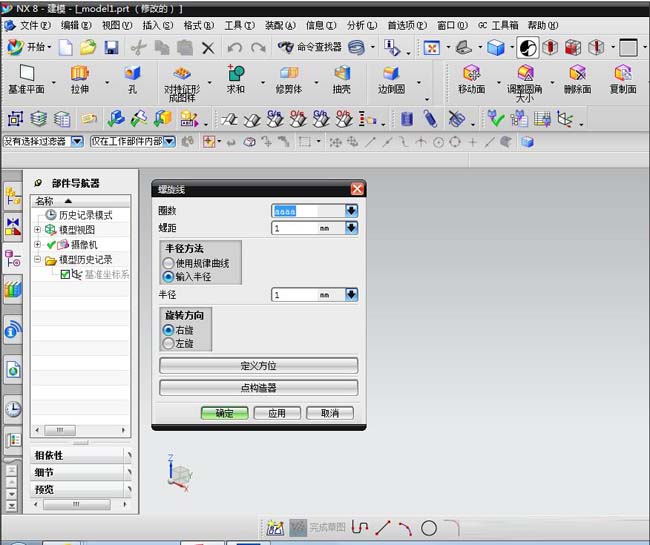Screen dimensions: 650x545
Task: Click the circle sketch tool at bottom
Action: tap(429, 528)
